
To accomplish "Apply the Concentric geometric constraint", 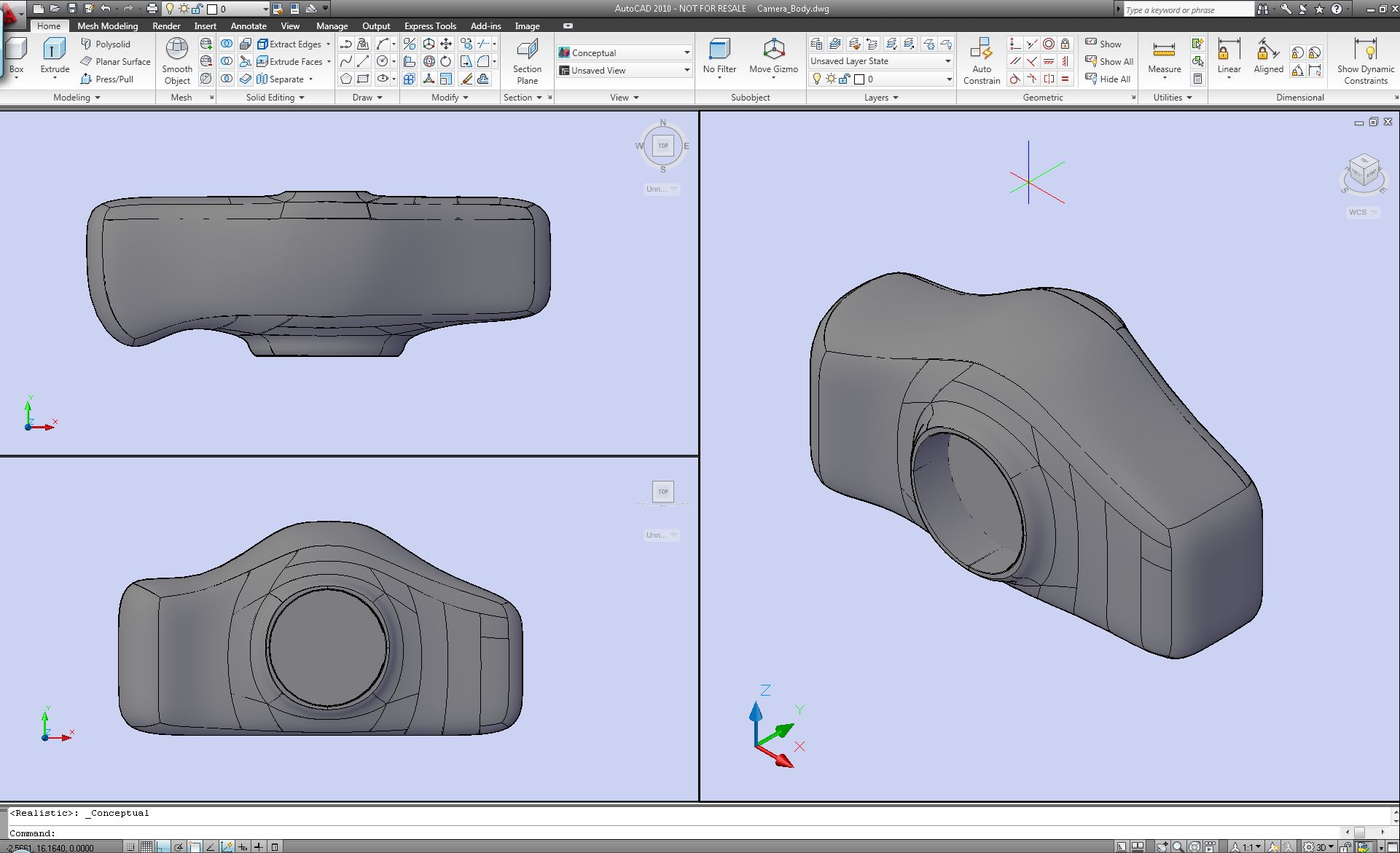I will click(x=1048, y=44).
